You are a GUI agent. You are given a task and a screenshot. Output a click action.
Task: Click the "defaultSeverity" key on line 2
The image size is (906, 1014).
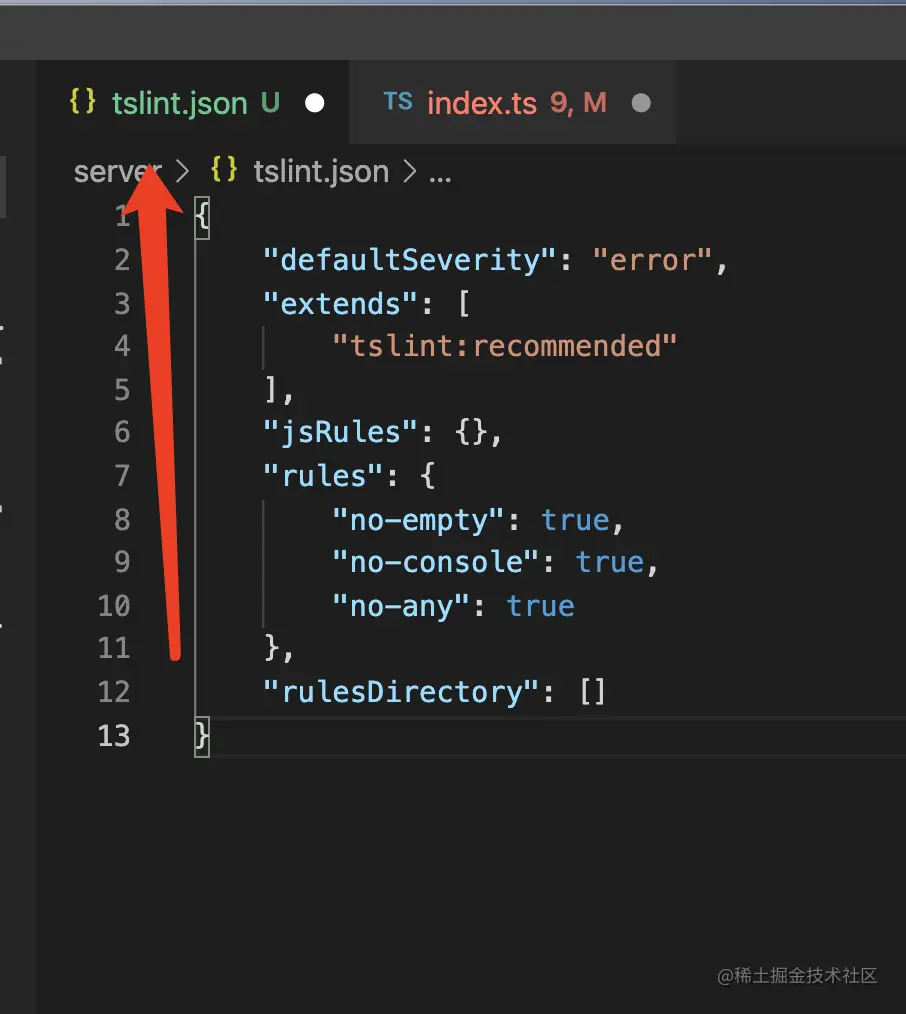pyautogui.click(x=410, y=261)
